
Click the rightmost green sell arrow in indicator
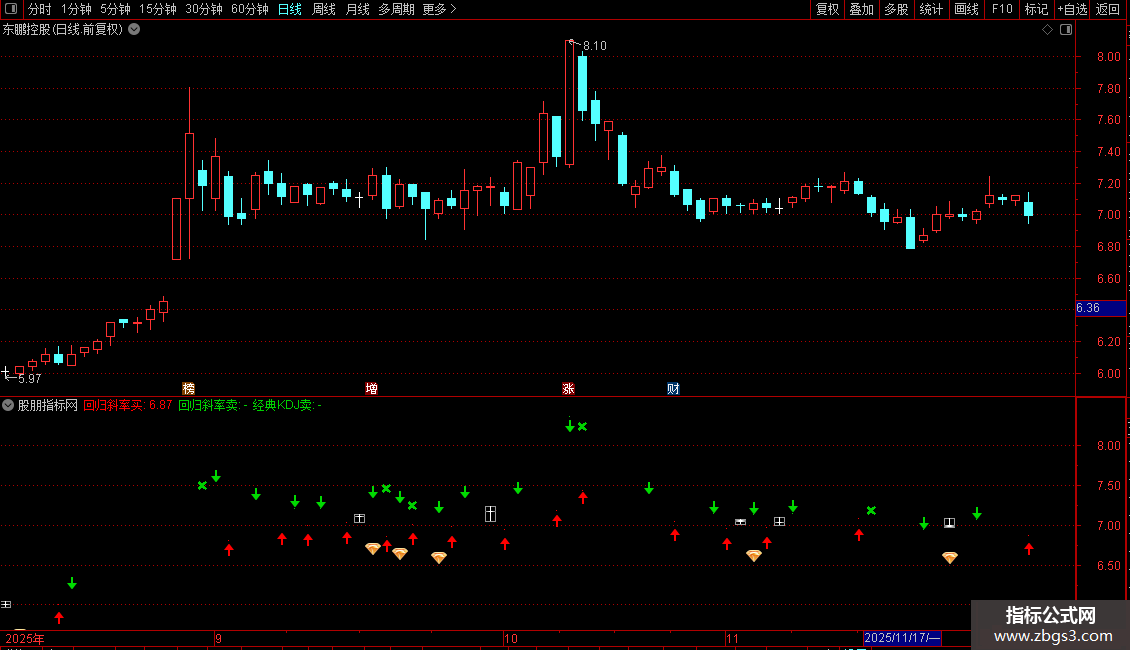[976, 513]
